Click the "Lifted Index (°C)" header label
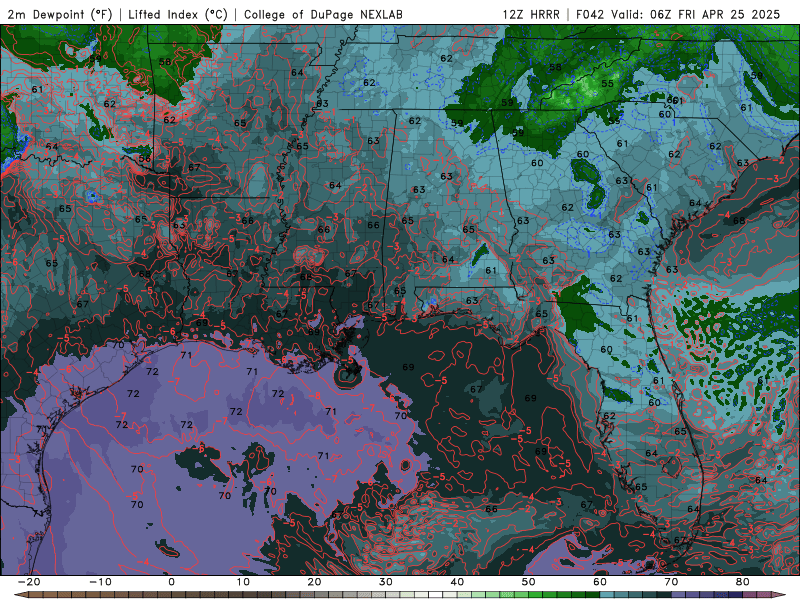The width and height of the screenshot is (800, 600). pyautogui.click(x=178, y=14)
